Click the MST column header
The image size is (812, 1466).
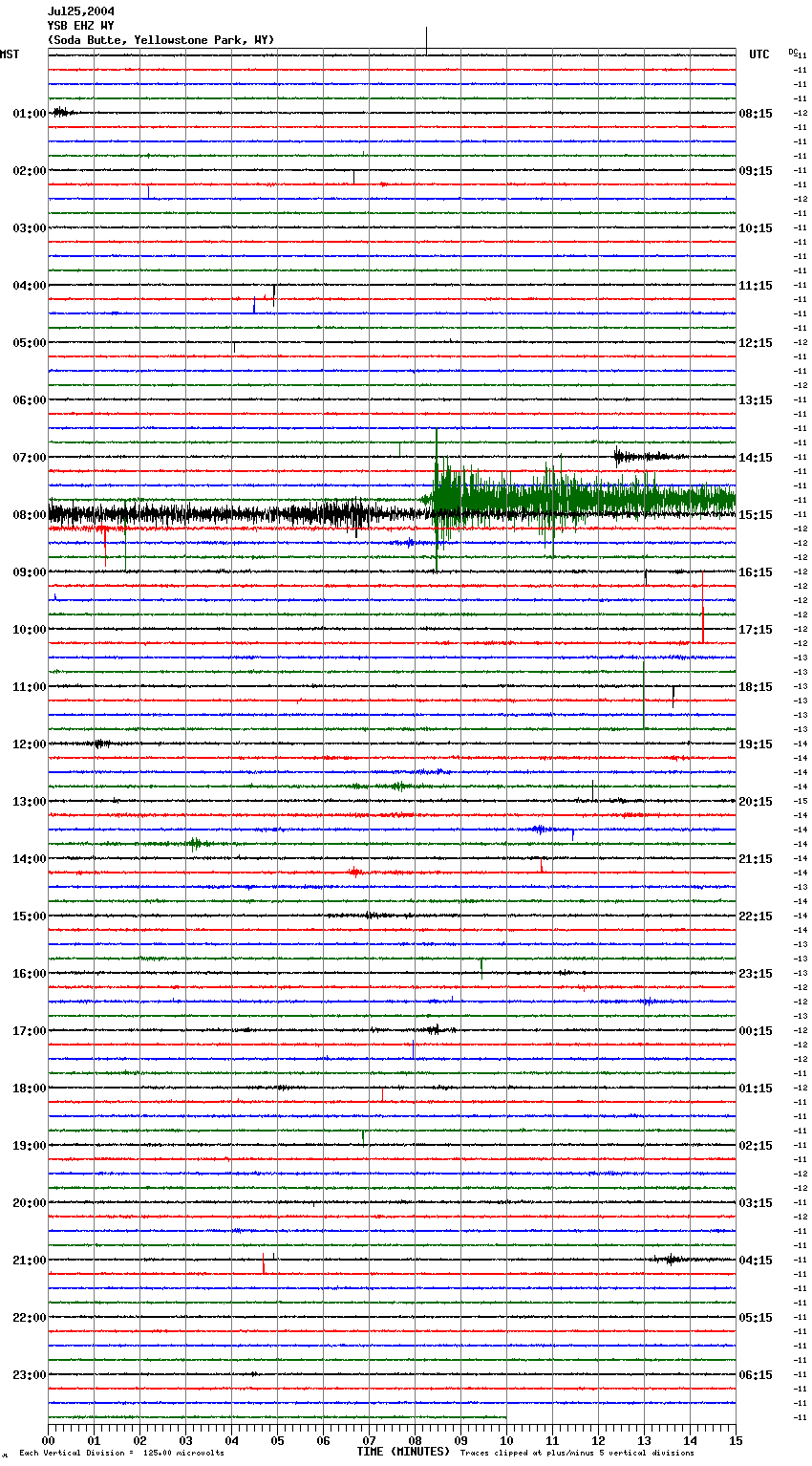pyautogui.click(x=10, y=54)
